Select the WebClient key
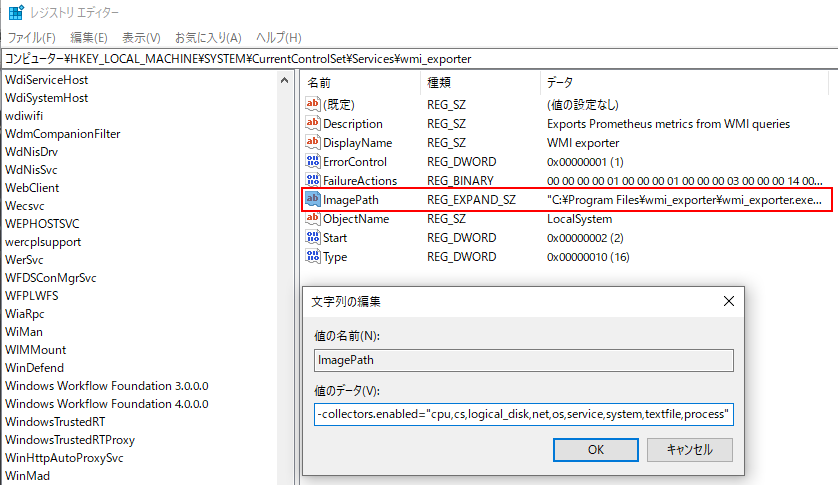The image size is (838, 485). 32,188
